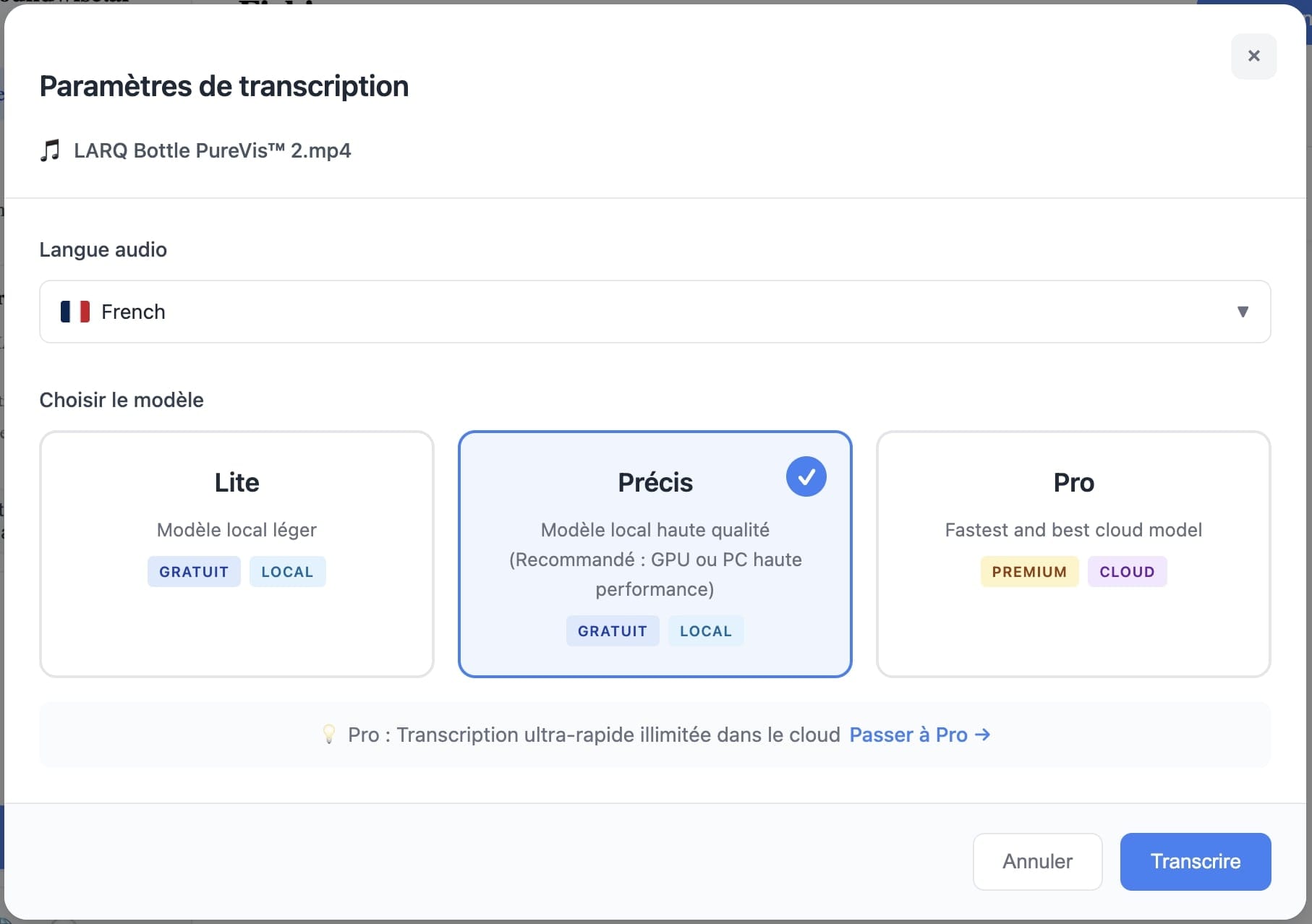Click the LARQ Bottle PureVis file name
This screenshot has height=924, width=1312.
point(212,150)
